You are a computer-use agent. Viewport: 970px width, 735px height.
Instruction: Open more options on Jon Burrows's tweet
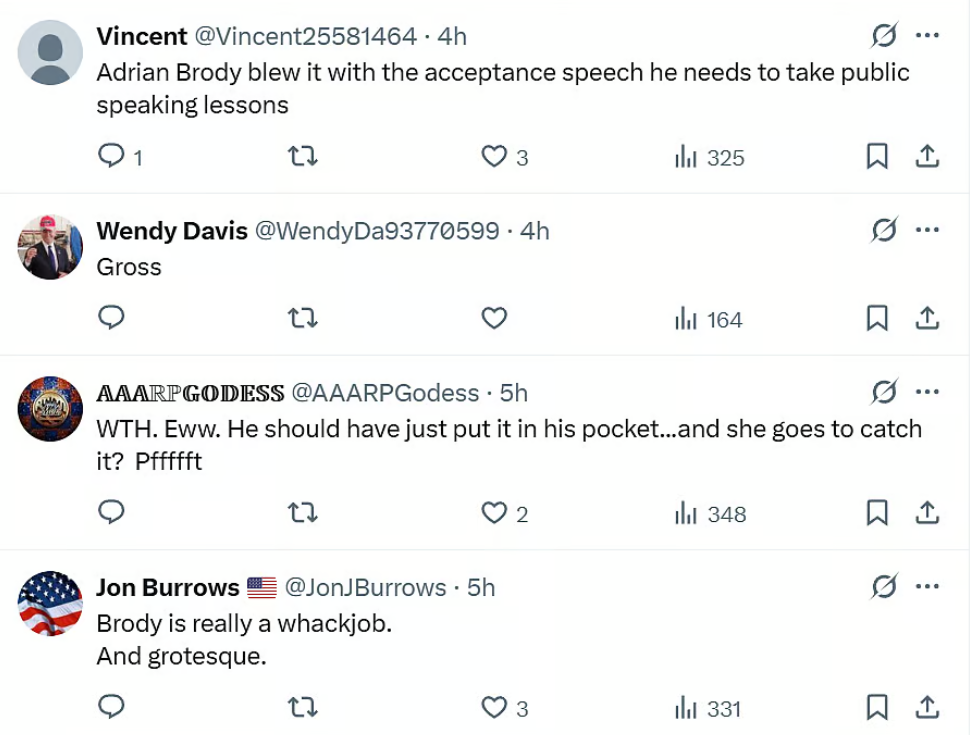pos(927,586)
